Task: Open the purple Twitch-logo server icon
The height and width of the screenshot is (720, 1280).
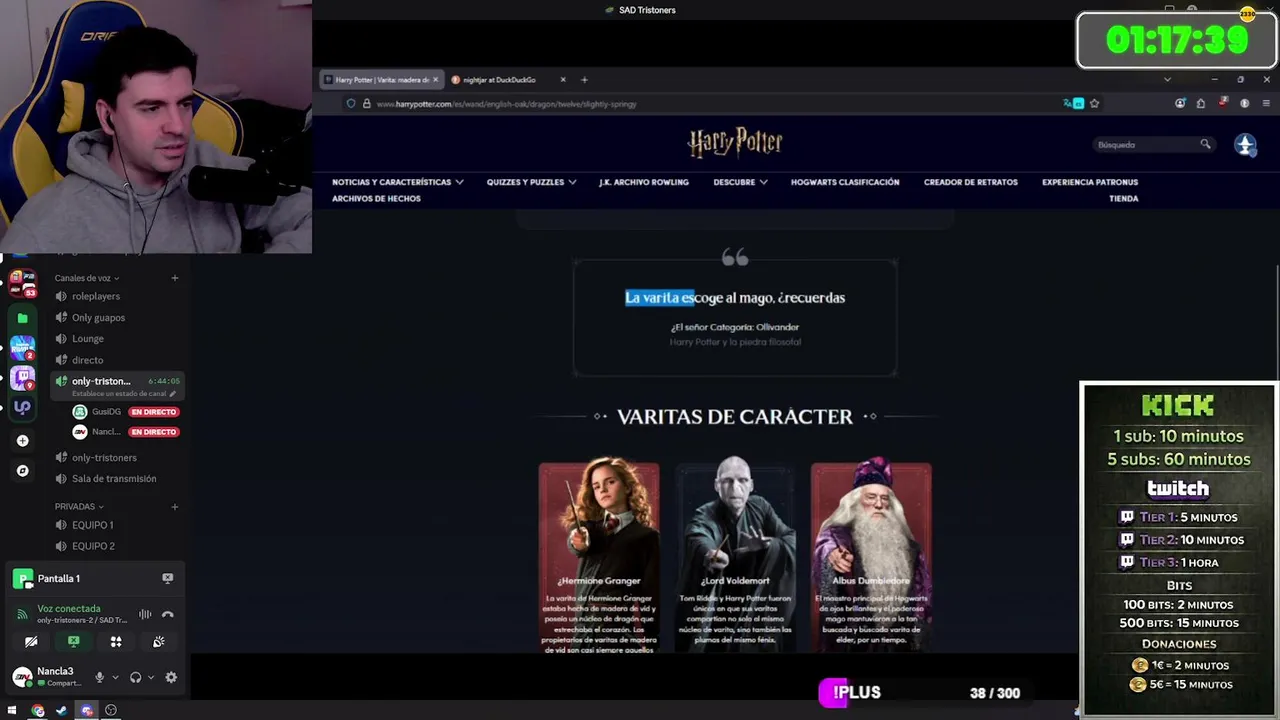Action: [x=22, y=378]
